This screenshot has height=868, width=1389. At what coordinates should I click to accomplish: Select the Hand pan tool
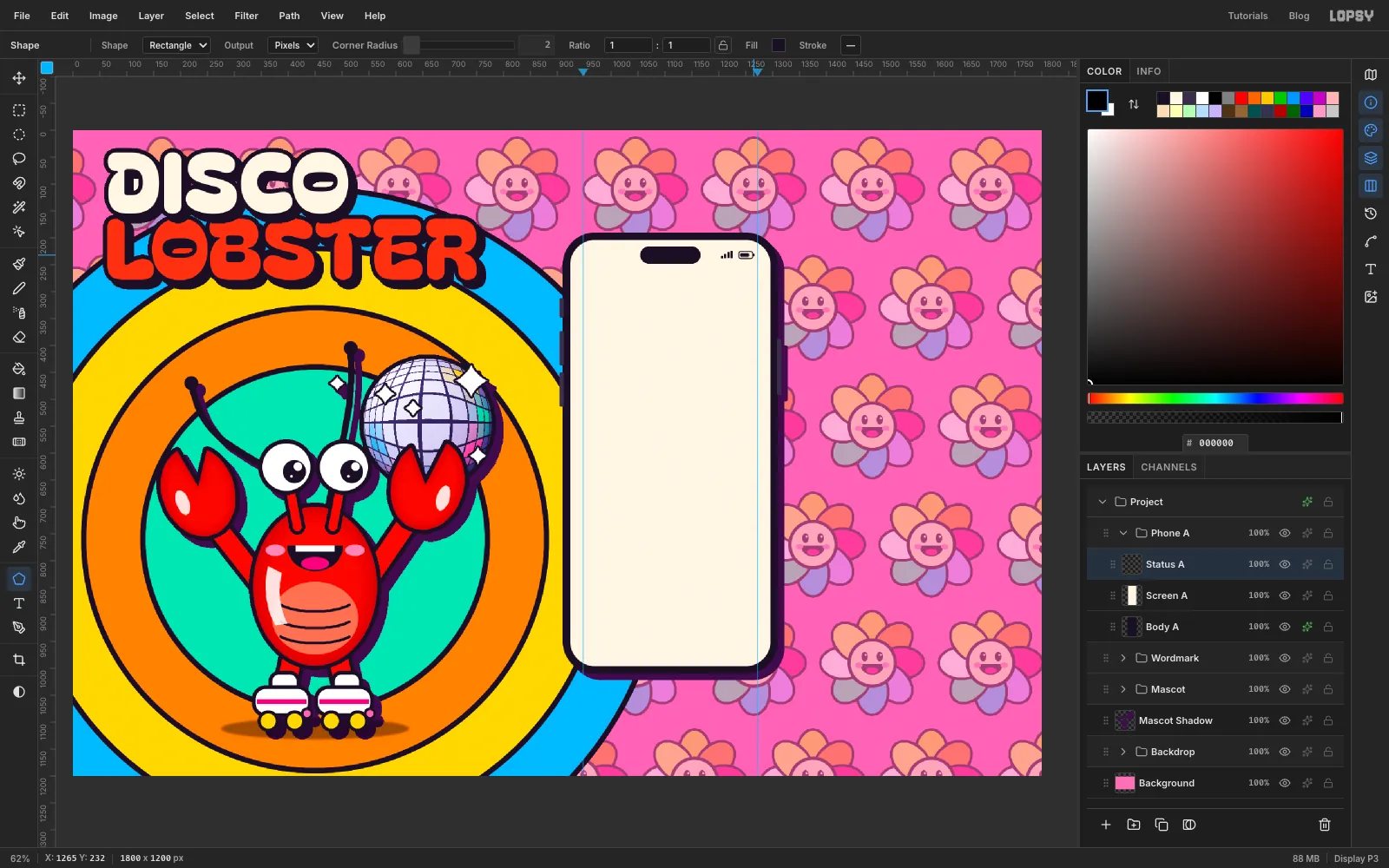[19, 523]
